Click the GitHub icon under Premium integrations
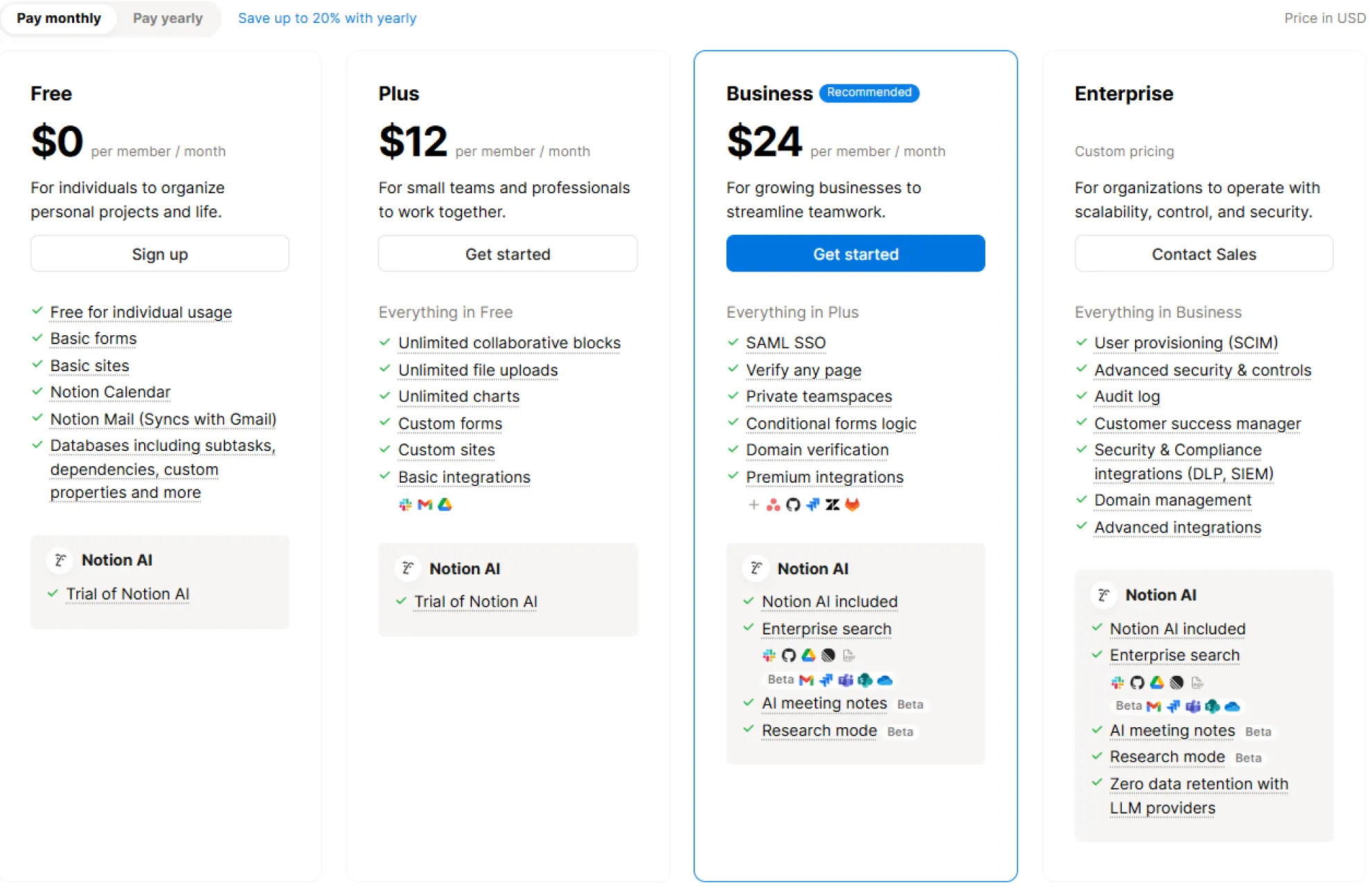The width and height of the screenshot is (1372, 892). pyautogui.click(x=793, y=505)
